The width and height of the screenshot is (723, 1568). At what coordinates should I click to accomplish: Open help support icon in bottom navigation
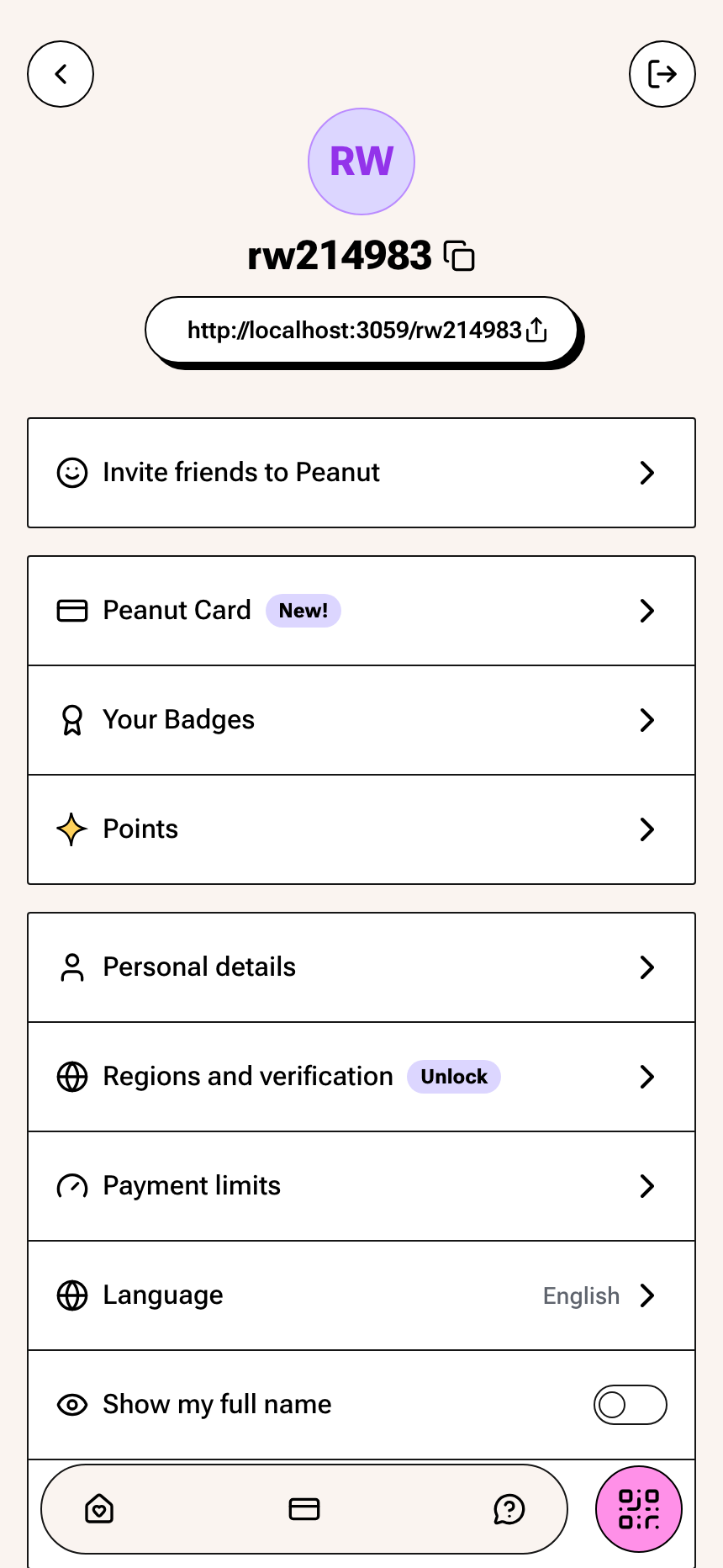(509, 1509)
